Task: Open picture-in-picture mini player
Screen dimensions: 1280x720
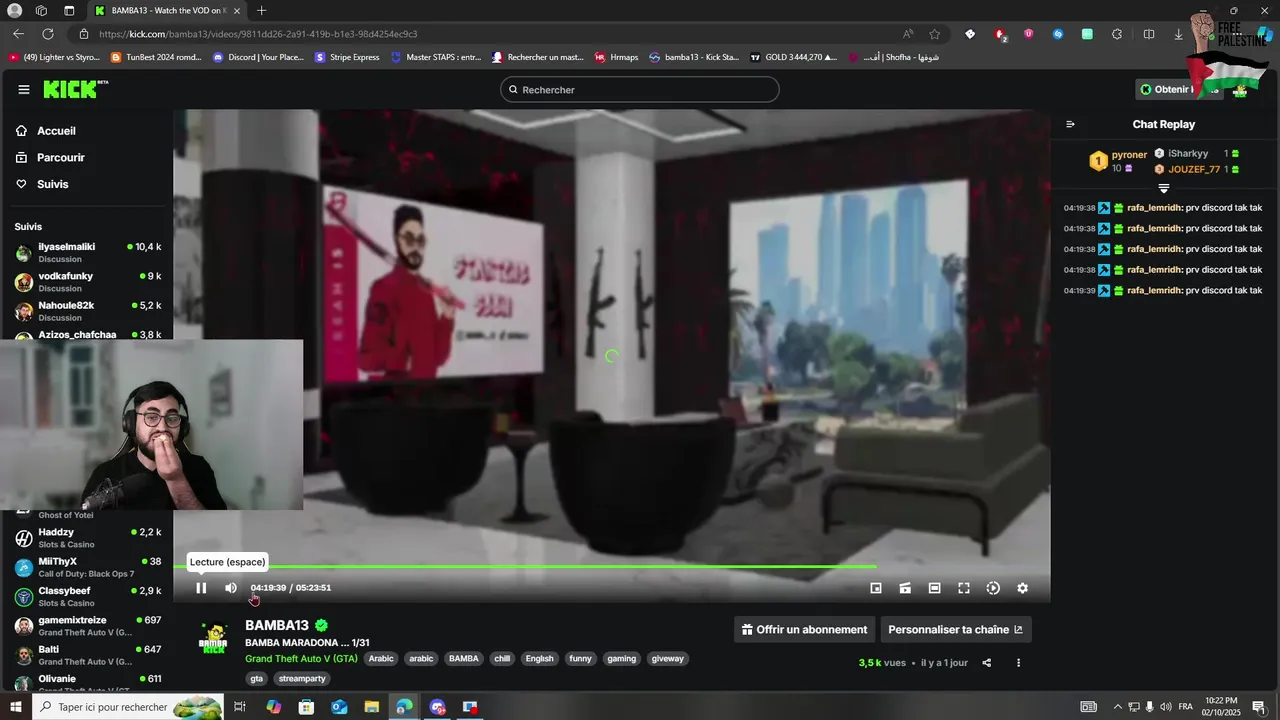Action: (x=876, y=588)
